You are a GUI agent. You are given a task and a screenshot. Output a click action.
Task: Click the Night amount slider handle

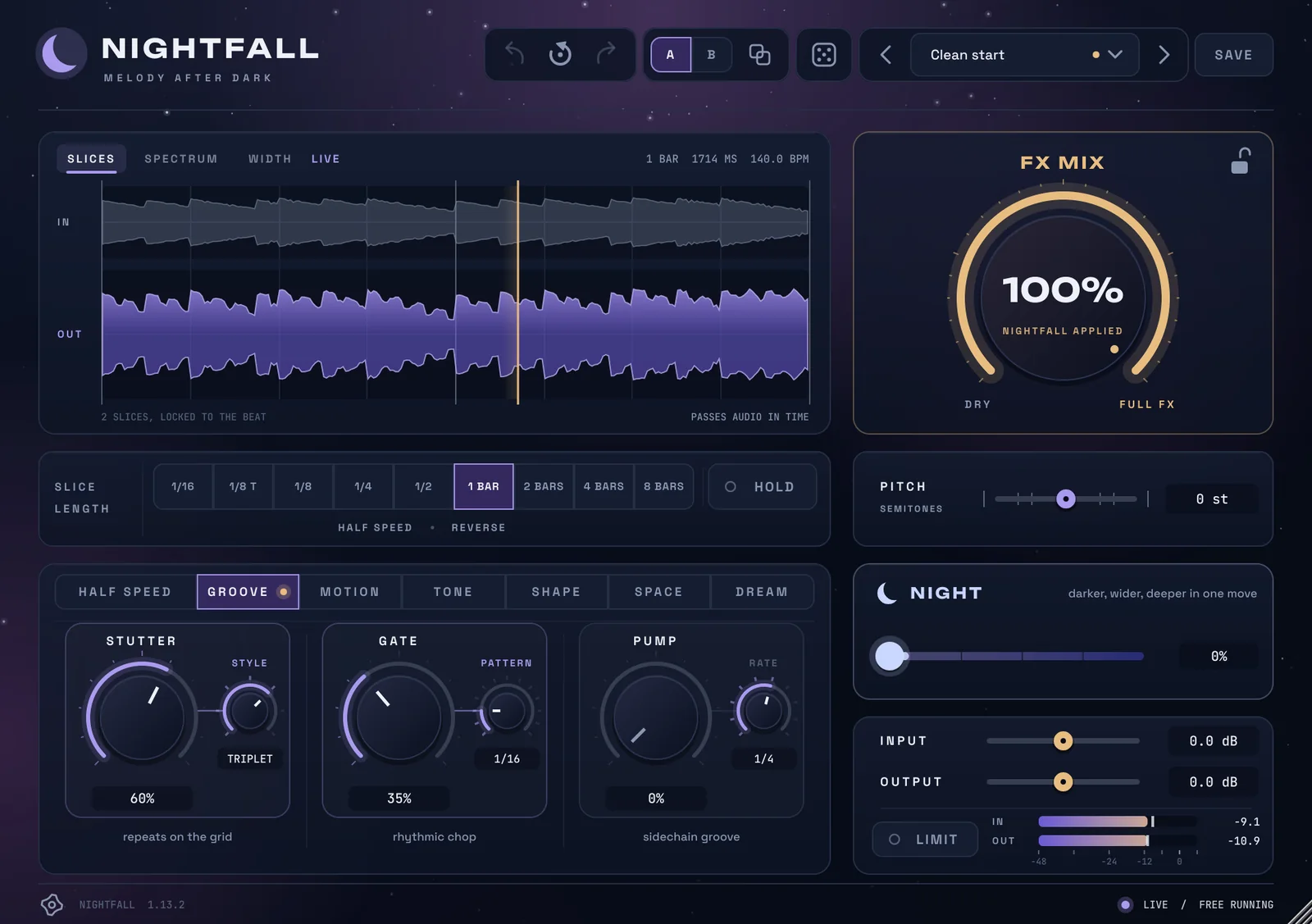tap(890, 656)
